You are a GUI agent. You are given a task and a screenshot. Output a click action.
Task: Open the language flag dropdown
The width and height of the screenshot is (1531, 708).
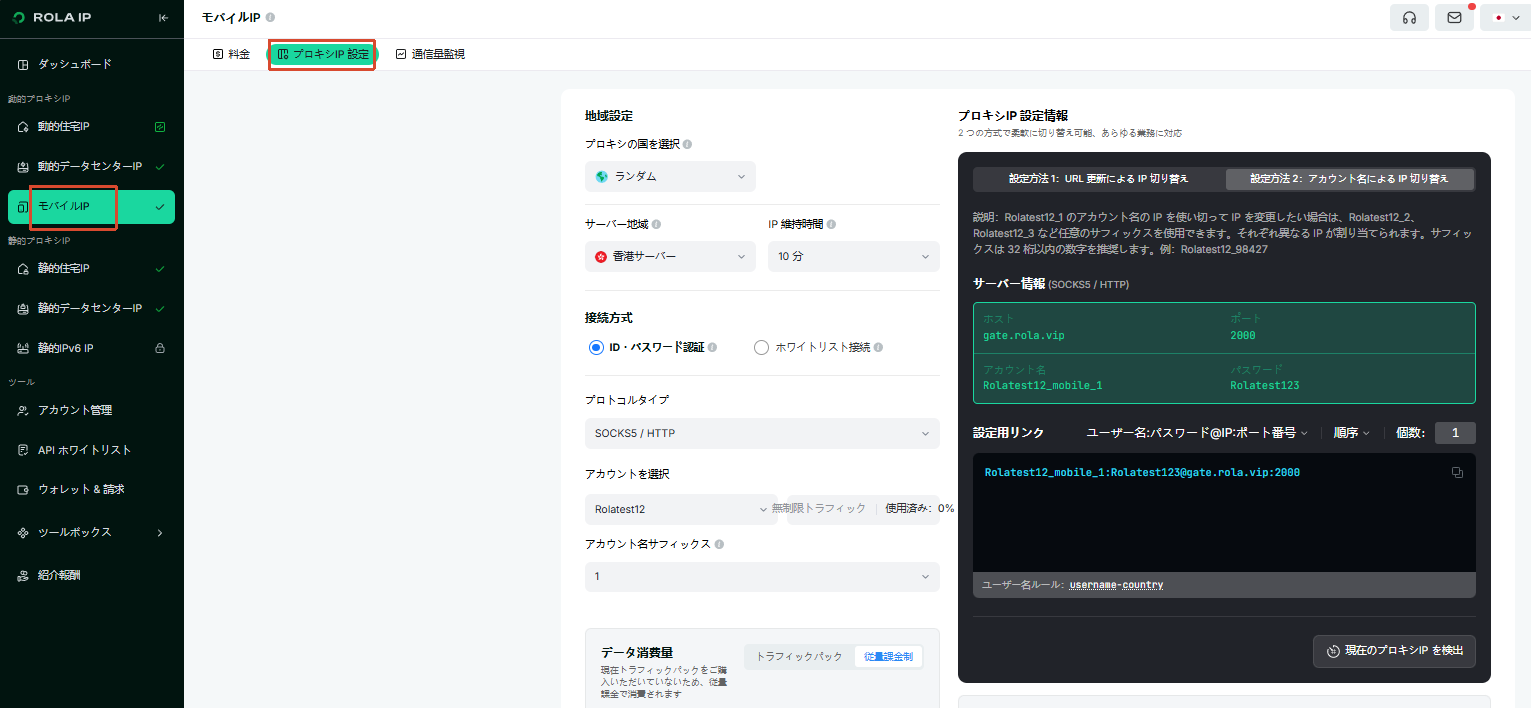(1506, 18)
